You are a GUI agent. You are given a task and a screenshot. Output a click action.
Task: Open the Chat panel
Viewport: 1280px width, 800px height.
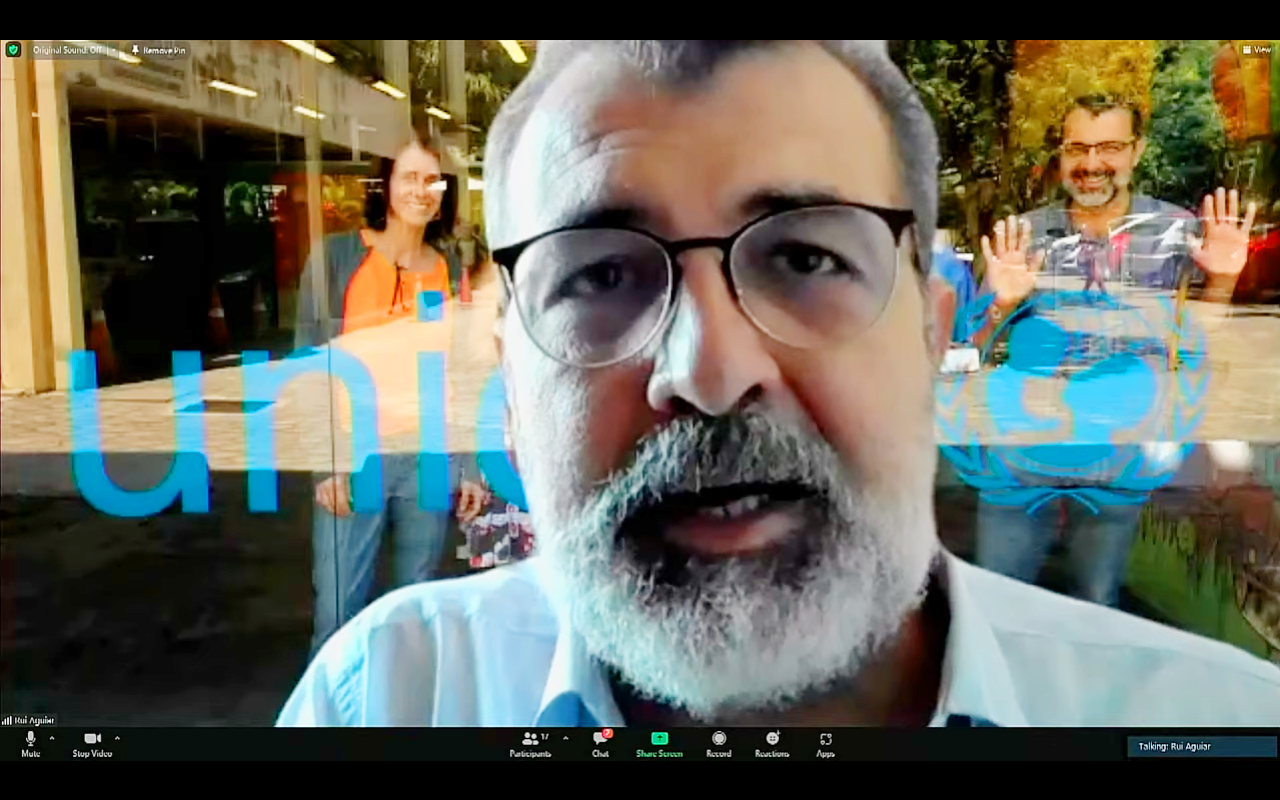click(x=600, y=743)
